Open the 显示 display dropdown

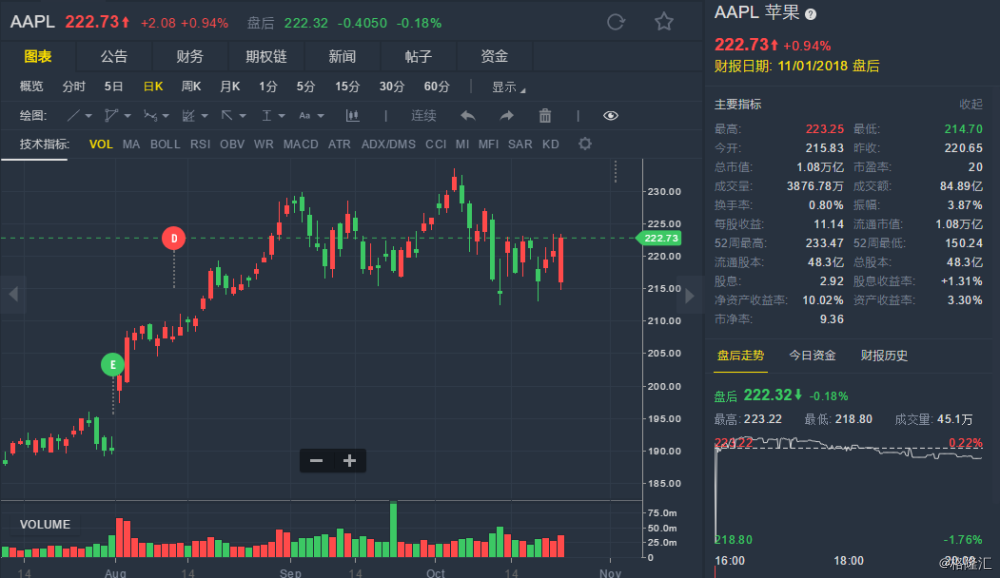click(x=508, y=87)
